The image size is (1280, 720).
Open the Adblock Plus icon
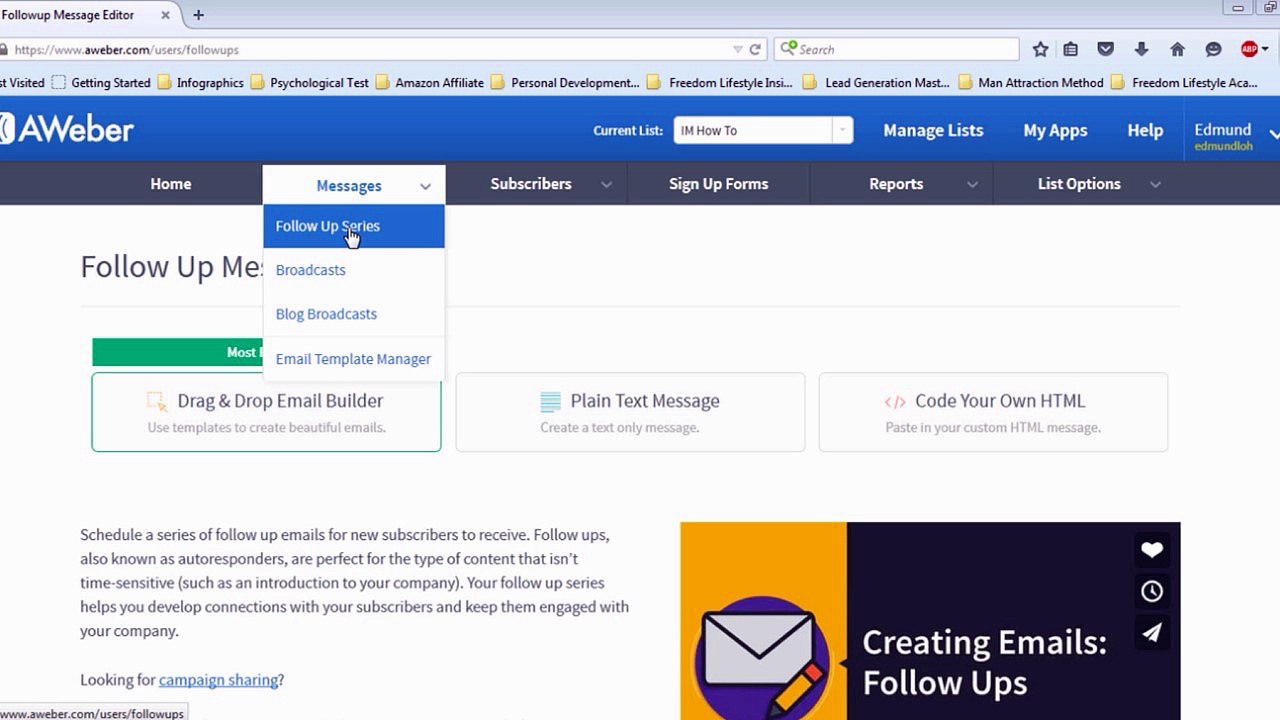tap(1249, 49)
